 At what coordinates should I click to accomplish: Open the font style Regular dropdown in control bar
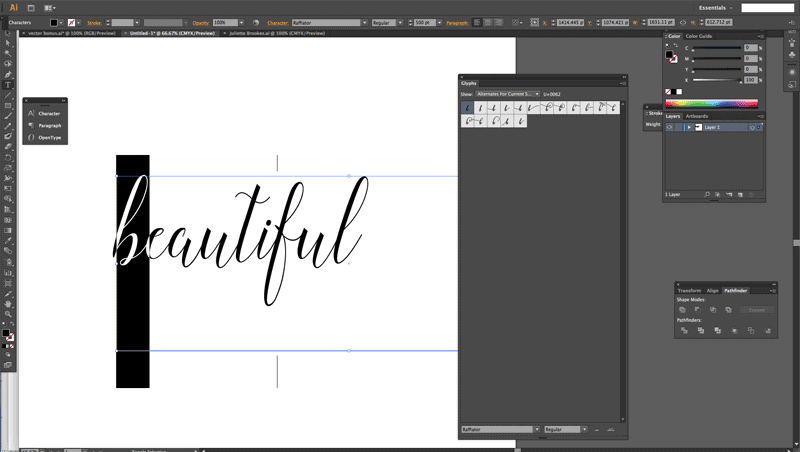(400, 22)
